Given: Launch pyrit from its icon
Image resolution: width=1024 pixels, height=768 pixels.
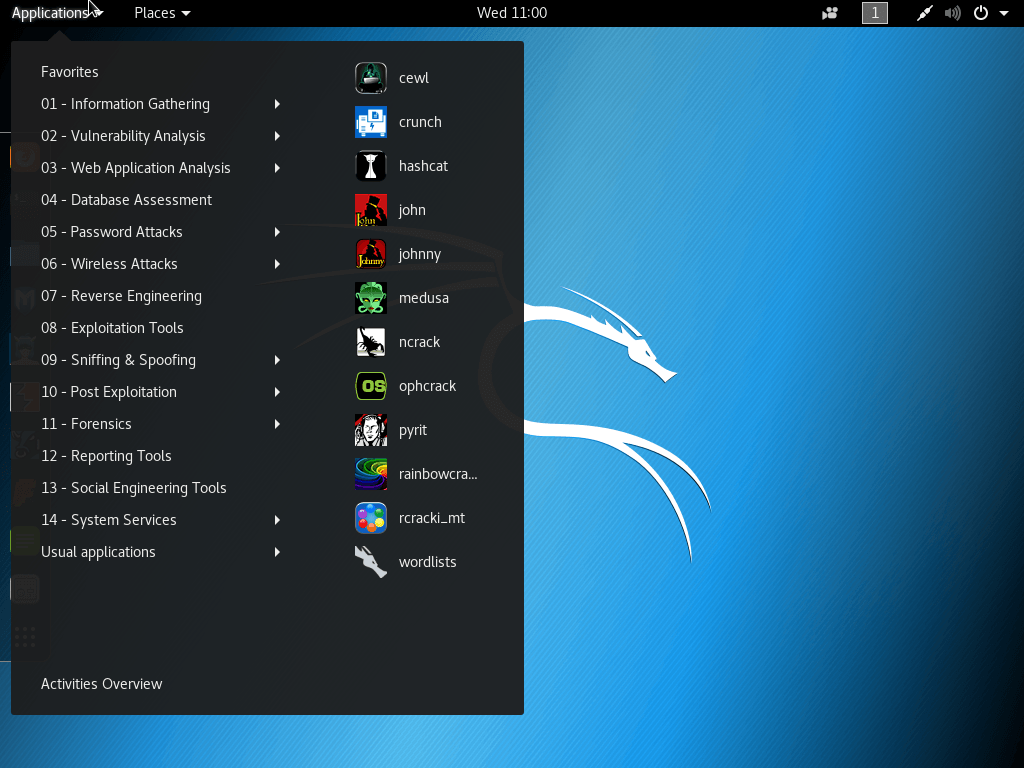Looking at the screenshot, I should click(x=370, y=430).
